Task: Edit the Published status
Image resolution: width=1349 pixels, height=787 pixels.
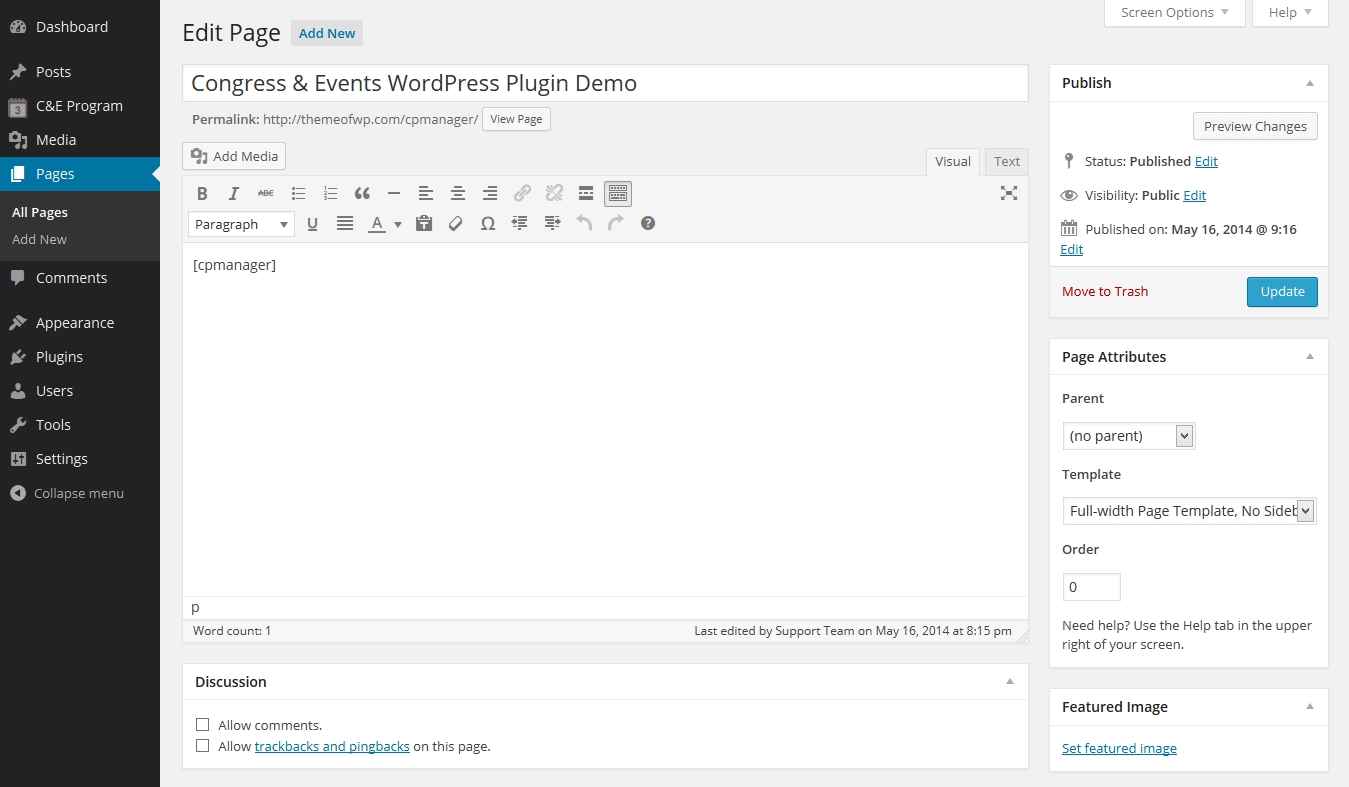Action: pyautogui.click(x=1206, y=161)
